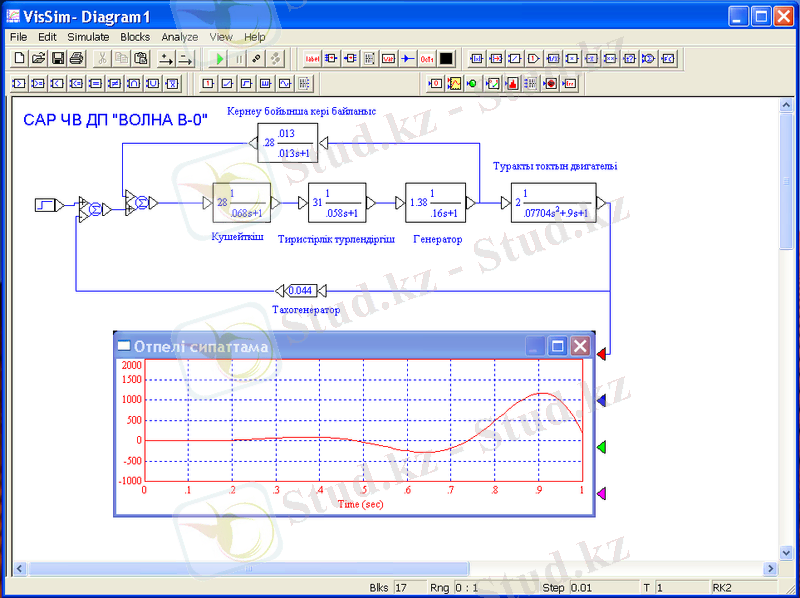Click the black color swatch in the toolbar
800x598 pixels.
click(446, 59)
